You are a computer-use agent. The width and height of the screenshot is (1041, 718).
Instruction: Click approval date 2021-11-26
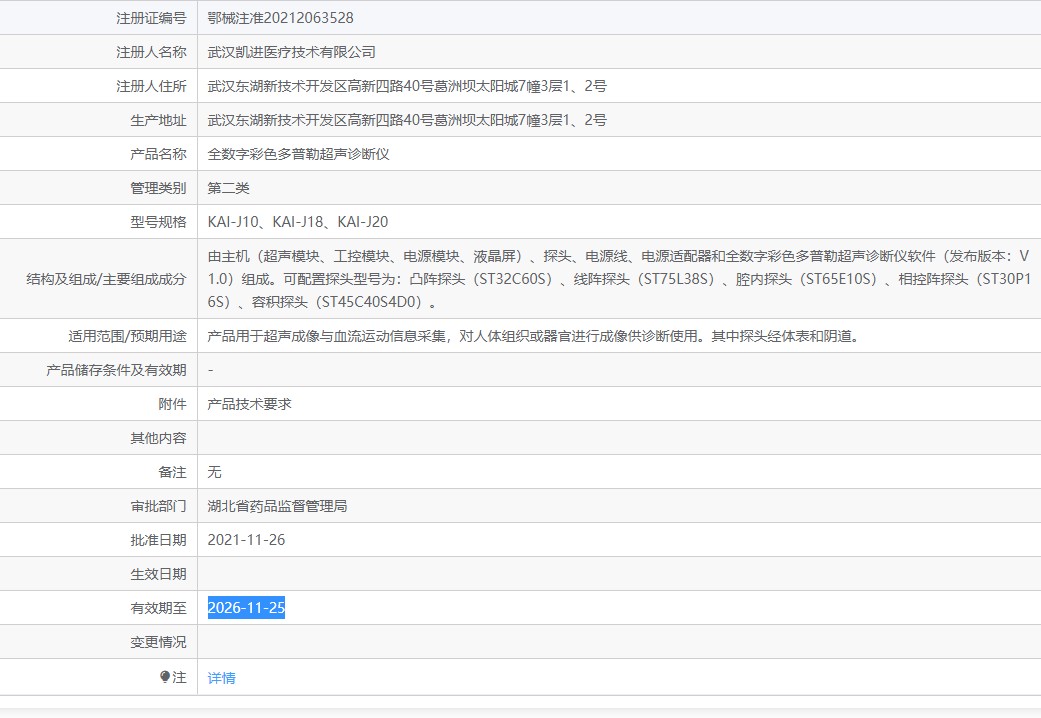click(x=246, y=540)
